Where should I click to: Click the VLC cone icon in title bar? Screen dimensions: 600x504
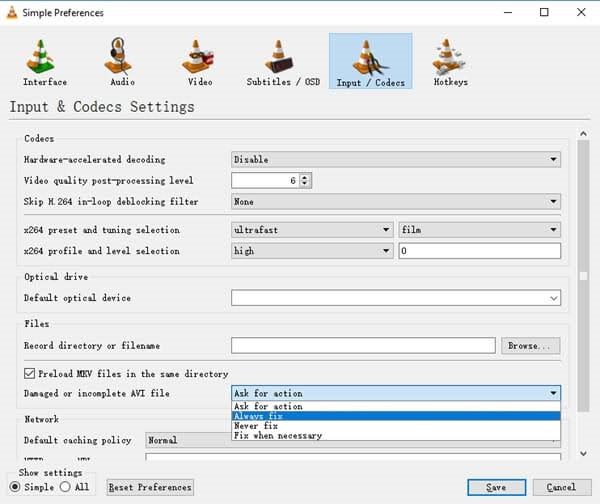pos(12,12)
